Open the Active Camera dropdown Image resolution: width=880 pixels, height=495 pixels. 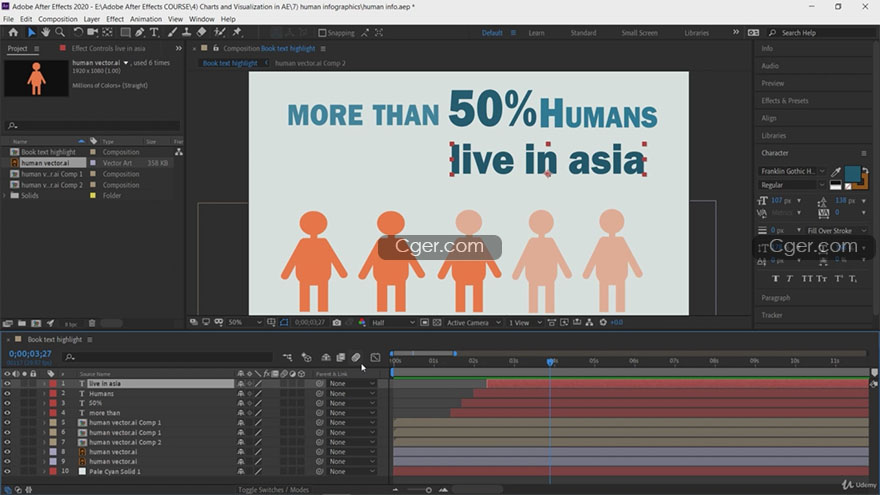(x=473, y=323)
